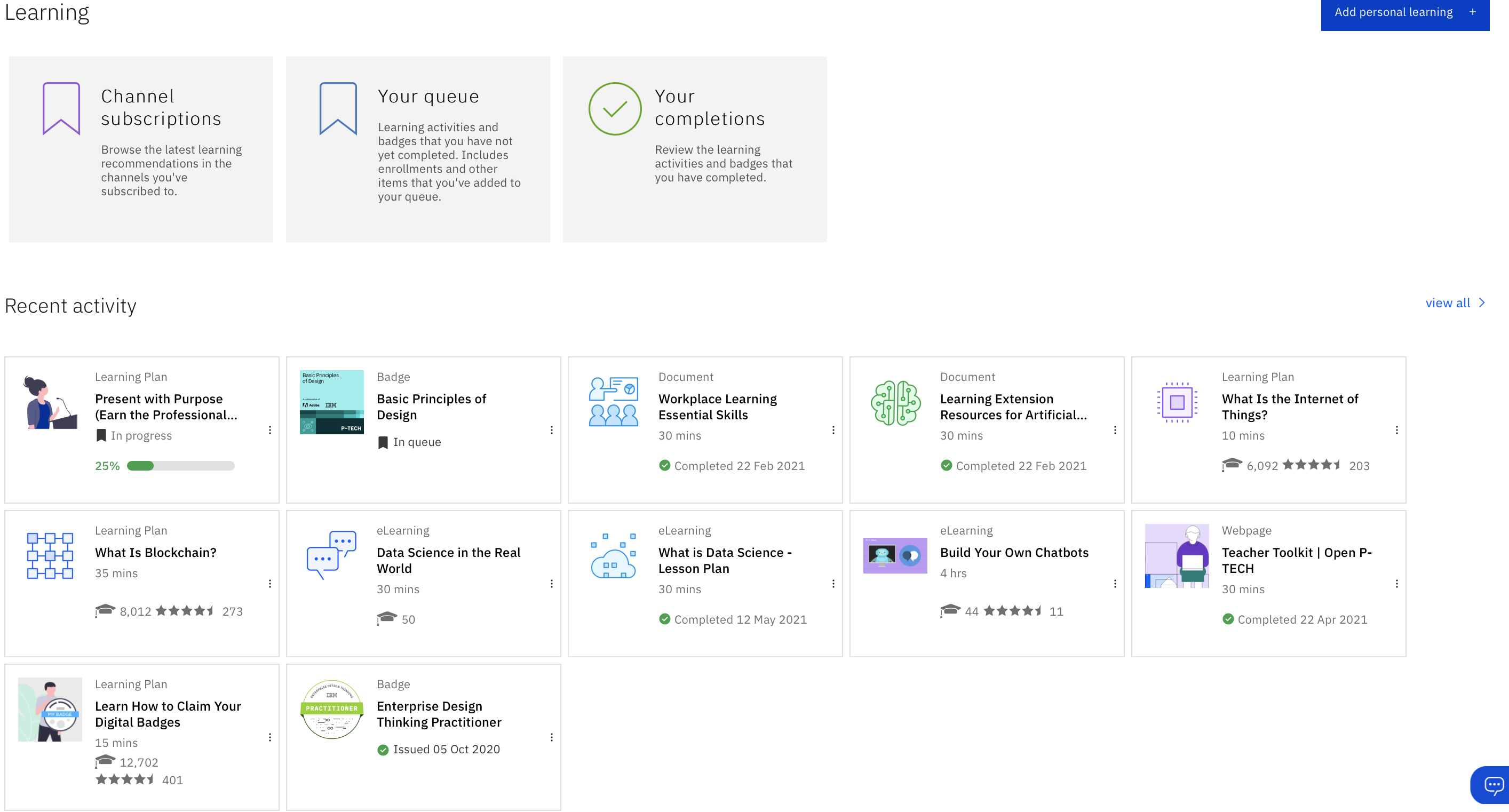Click the Build Your Own Chatbots thumbnail
Image resolution: width=1509 pixels, height=812 pixels.
point(895,555)
